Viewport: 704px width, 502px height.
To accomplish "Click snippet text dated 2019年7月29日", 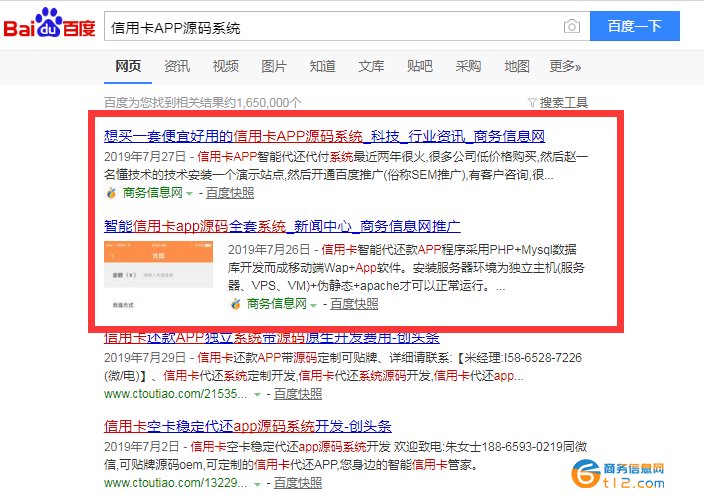I will (343, 366).
